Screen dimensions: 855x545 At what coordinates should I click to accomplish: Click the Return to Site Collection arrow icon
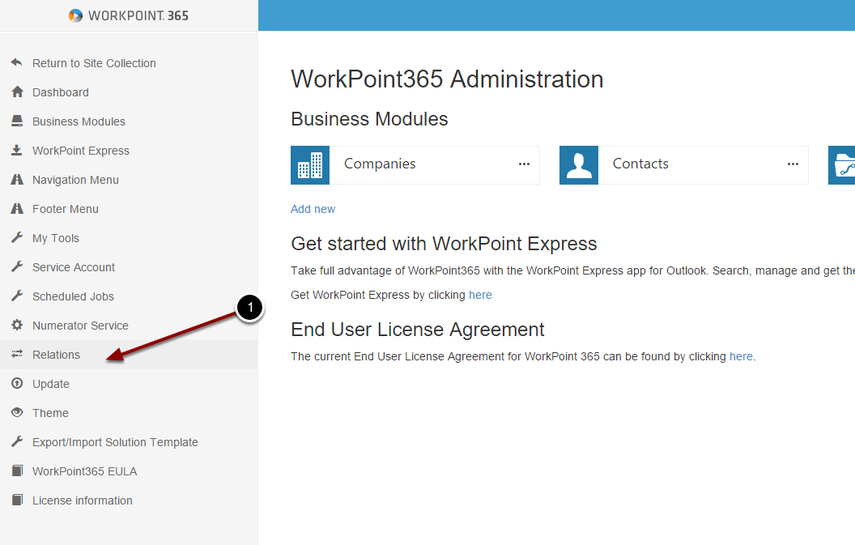[x=17, y=62]
